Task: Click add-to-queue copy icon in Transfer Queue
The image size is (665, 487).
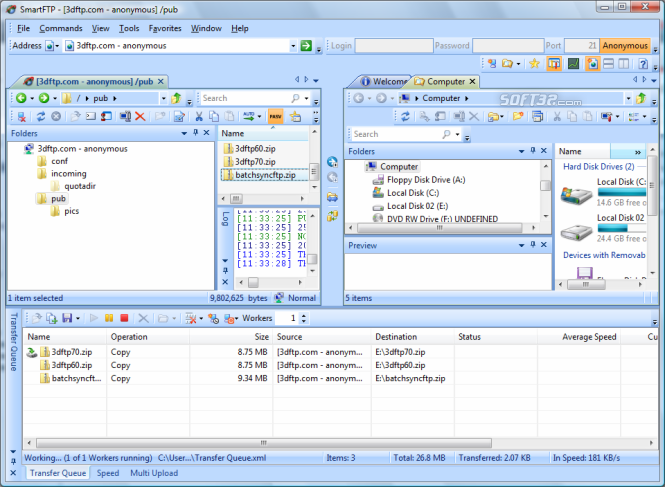Action: click(52, 318)
